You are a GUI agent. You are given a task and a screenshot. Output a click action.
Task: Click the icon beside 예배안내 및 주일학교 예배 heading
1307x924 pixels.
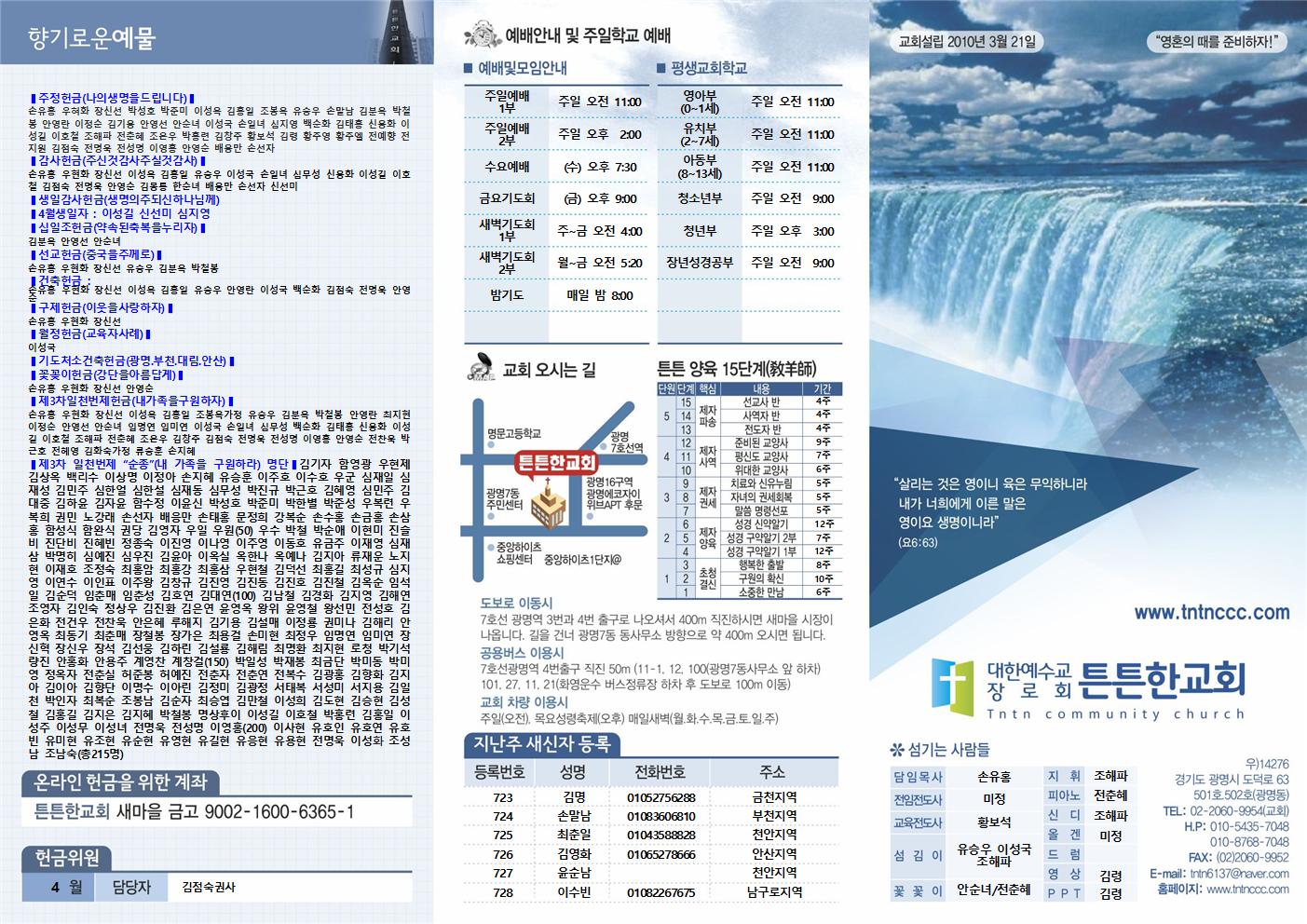(482, 36)
